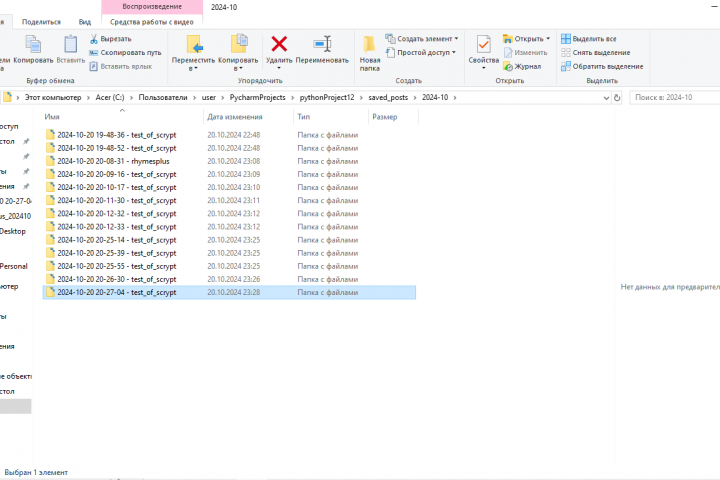Open the Copy to (Копировать в) menu

(x=238, y=53)
